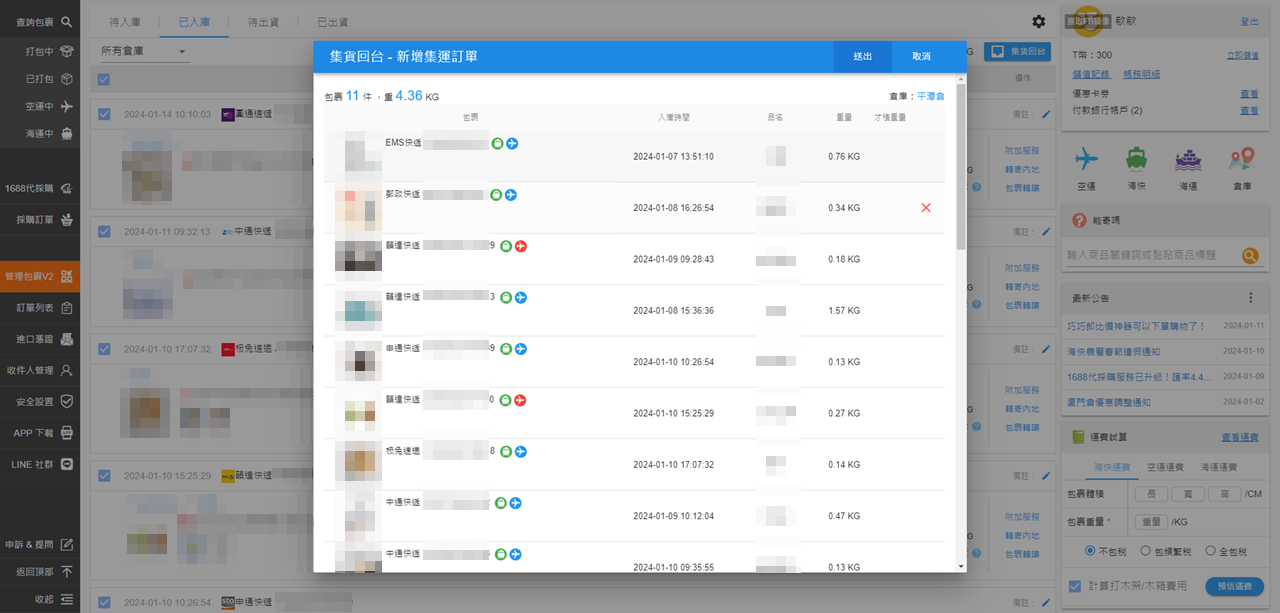This screenshot has height=613, width=1280.
Task: Open 管理包裹V2 in the sidebar
Action: click(40, 277)
